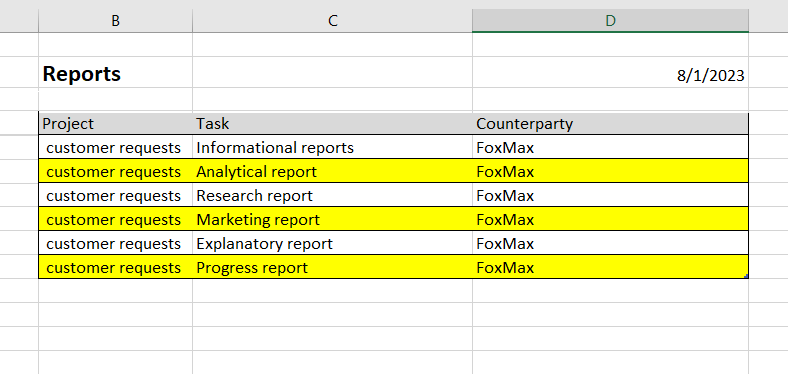This screenshot has height=374, width=788.
Task: Select column B header
Action: (116, 21)
